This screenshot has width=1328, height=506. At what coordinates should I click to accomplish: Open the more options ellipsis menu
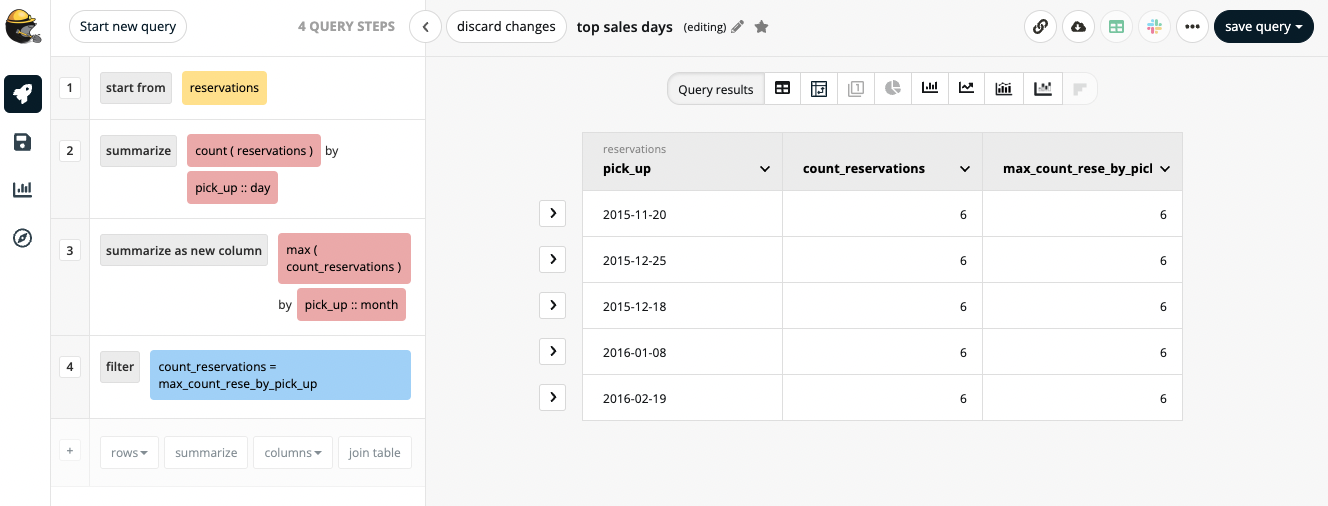[x=1192, y=27]
